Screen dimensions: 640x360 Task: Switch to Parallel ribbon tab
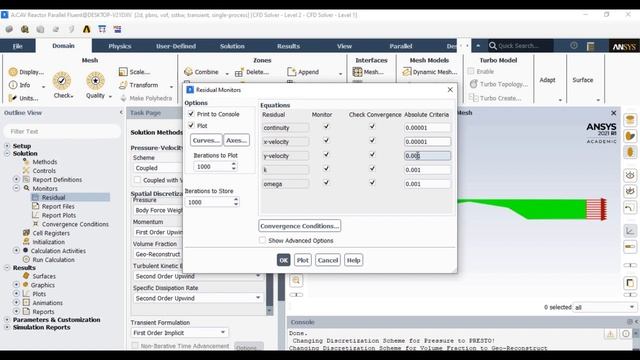pos(400,46)
